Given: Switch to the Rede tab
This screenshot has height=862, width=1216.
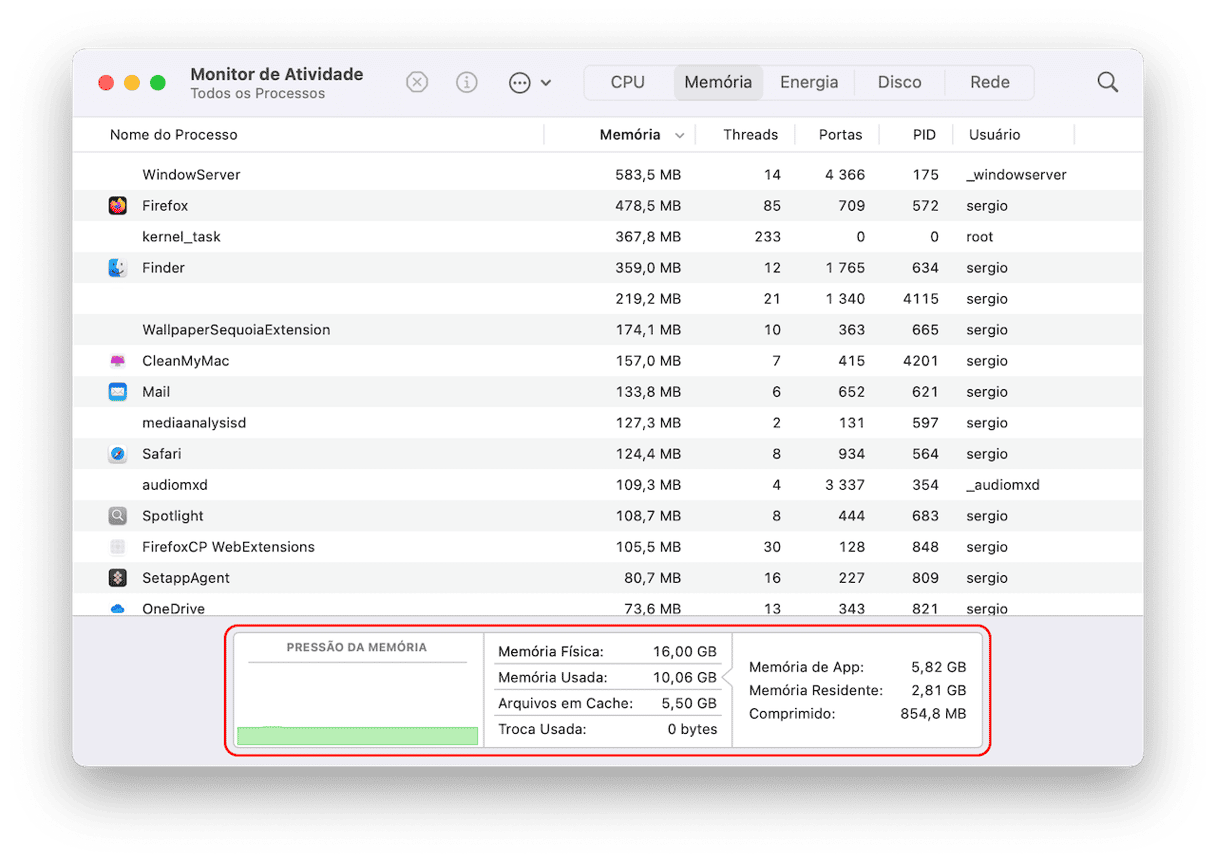Looking at the screenshot, I should [x=990, y=83].
